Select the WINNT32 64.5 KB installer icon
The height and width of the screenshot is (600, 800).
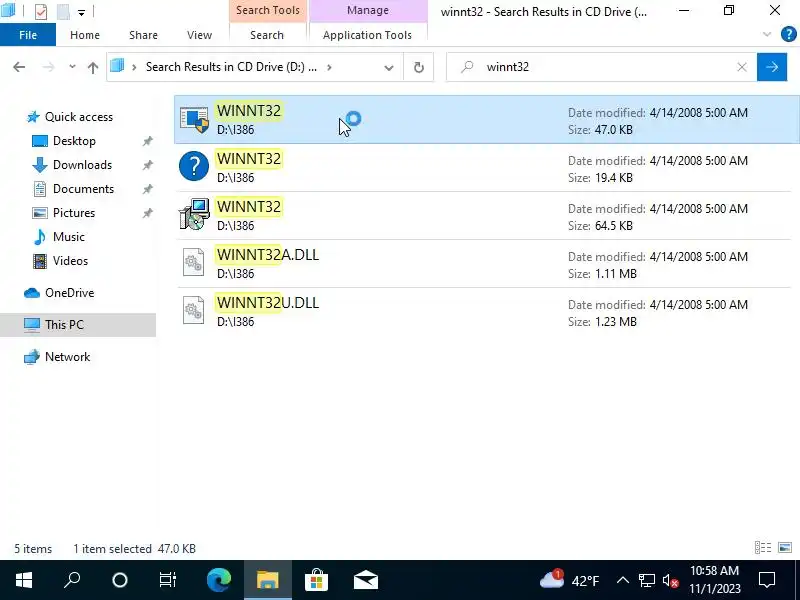(194, 214)
